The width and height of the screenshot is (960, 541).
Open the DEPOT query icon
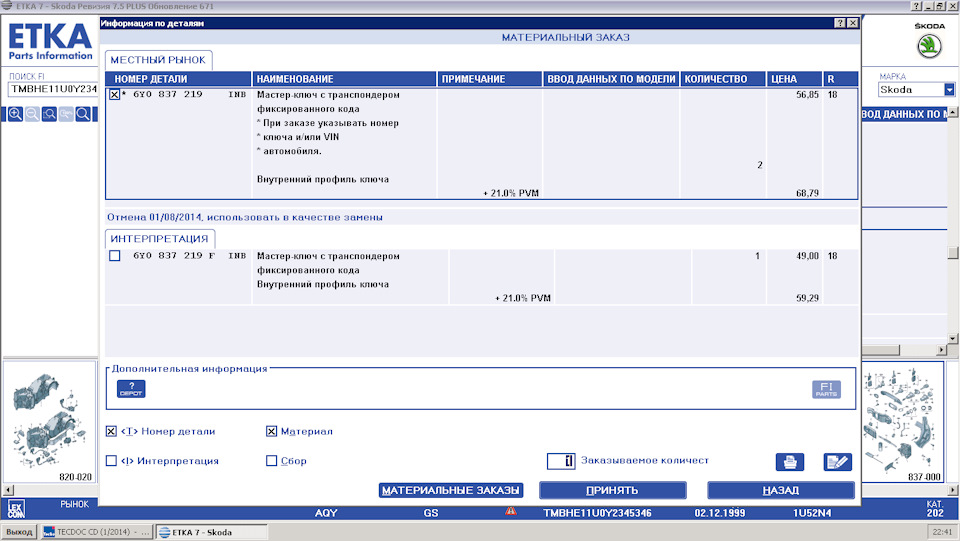[x=131, y=389]
